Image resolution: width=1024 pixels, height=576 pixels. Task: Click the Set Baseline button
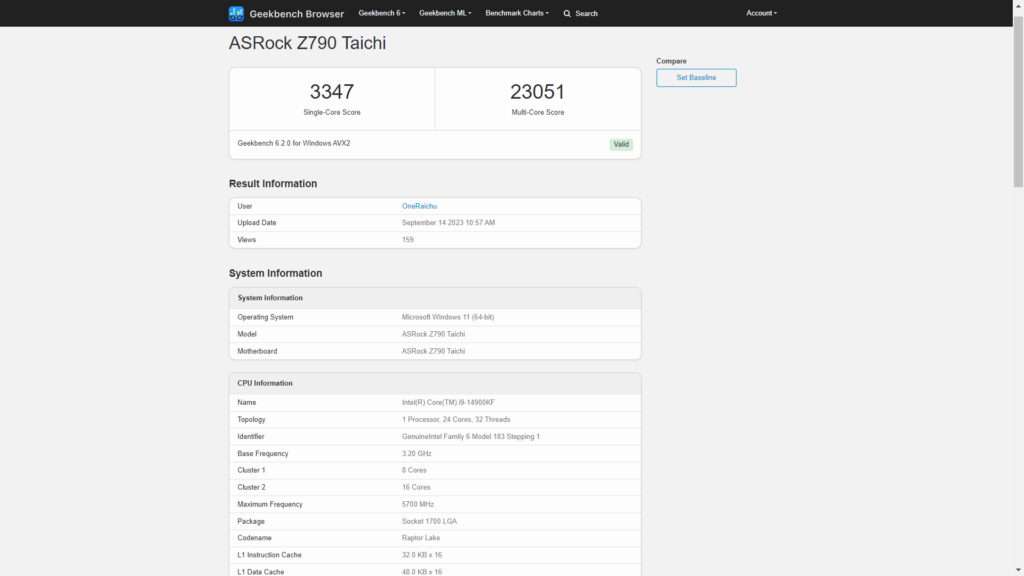696,78
